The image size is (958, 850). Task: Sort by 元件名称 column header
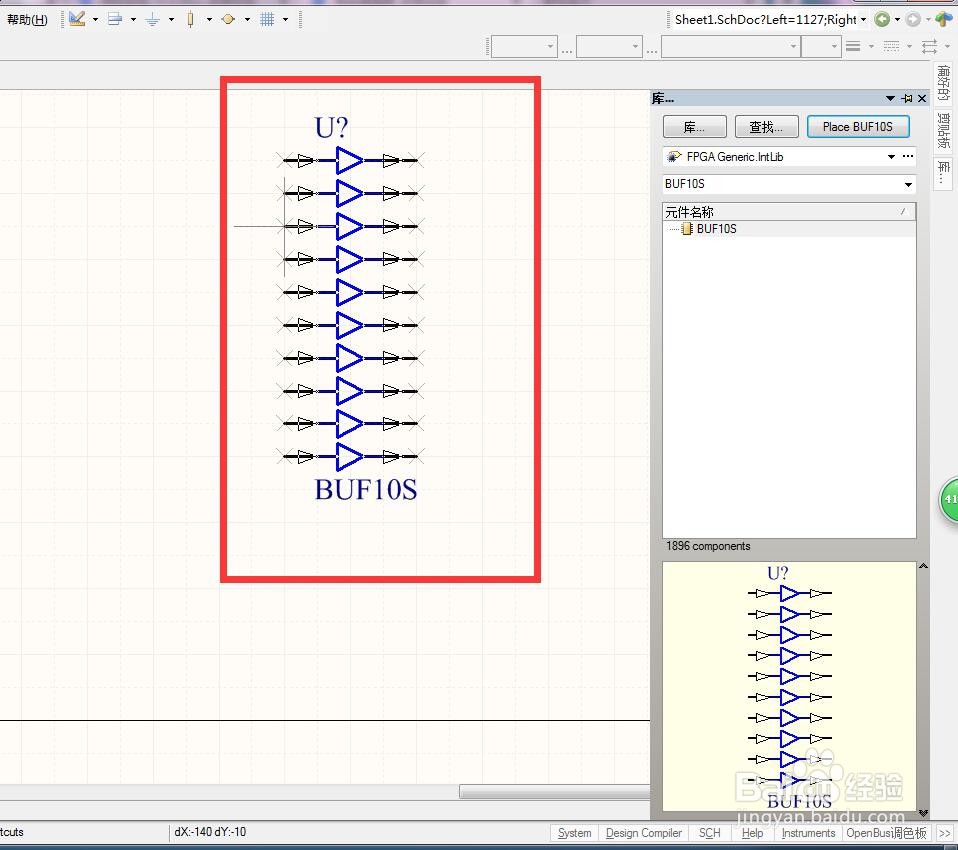pos(789,212)
